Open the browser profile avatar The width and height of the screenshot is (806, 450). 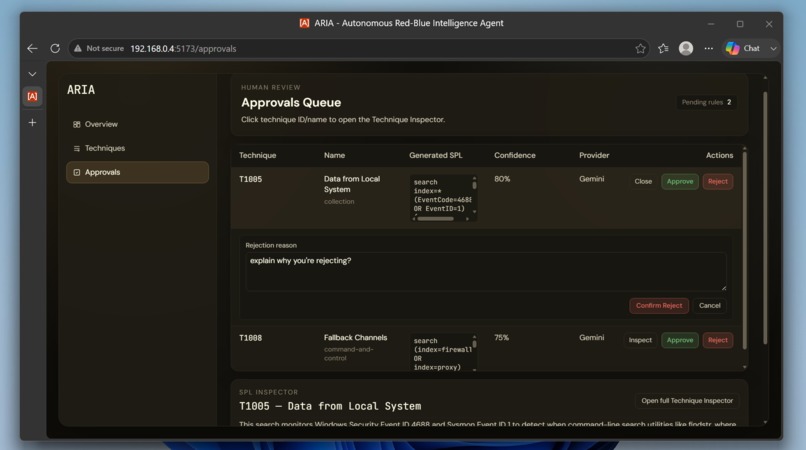click(686, 48)
